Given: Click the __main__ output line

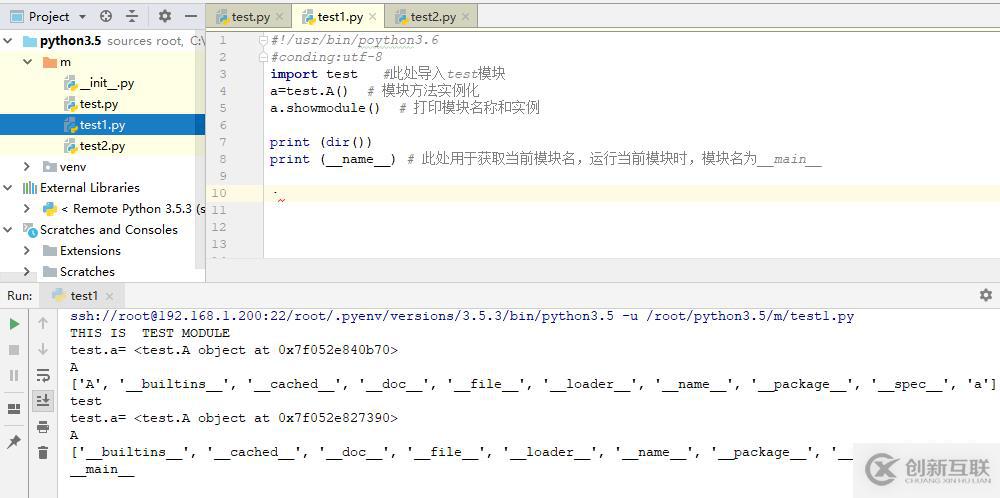Looking at the screenshot, I should pyautogui.click(x=102, y=469).
